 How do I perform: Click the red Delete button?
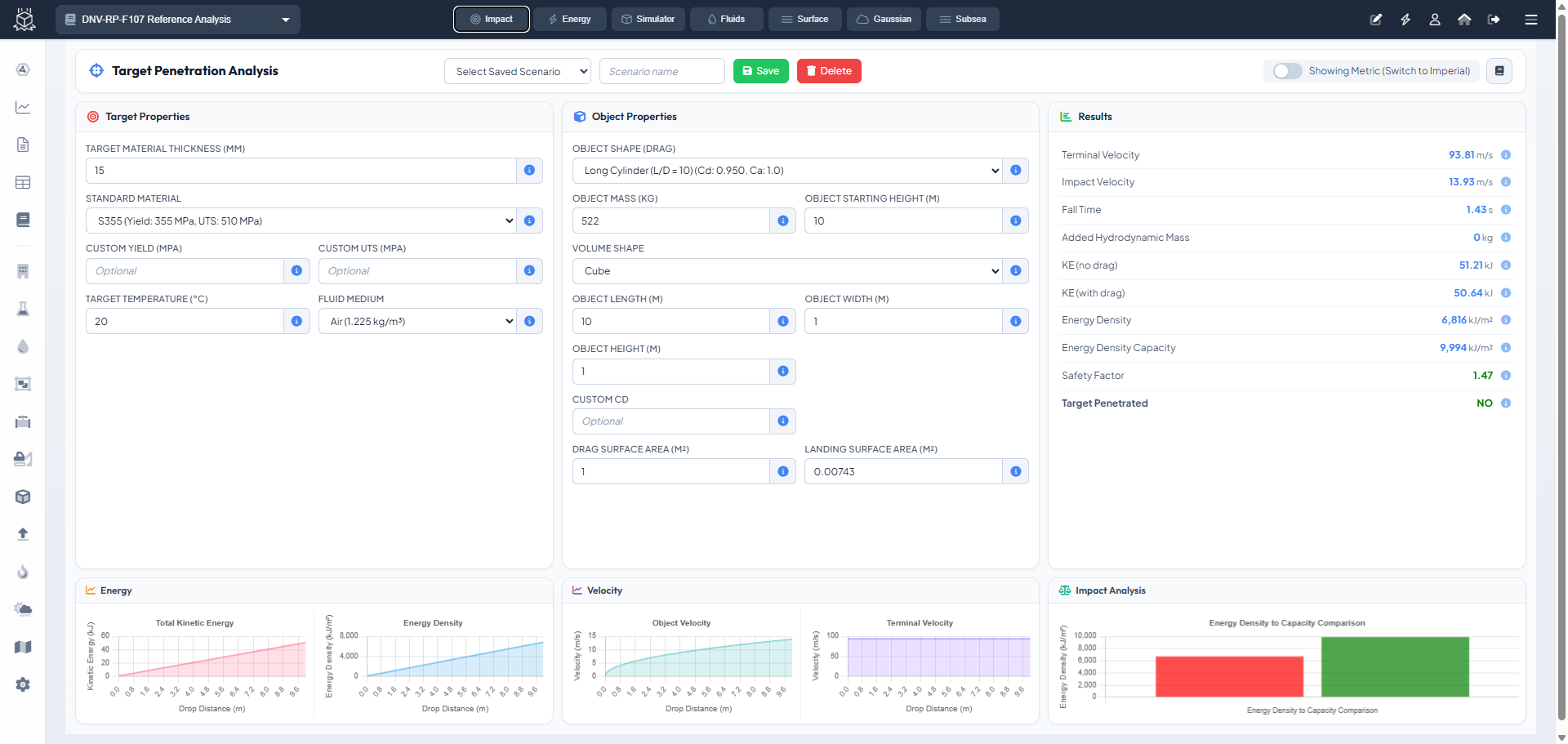click(829, 71)
